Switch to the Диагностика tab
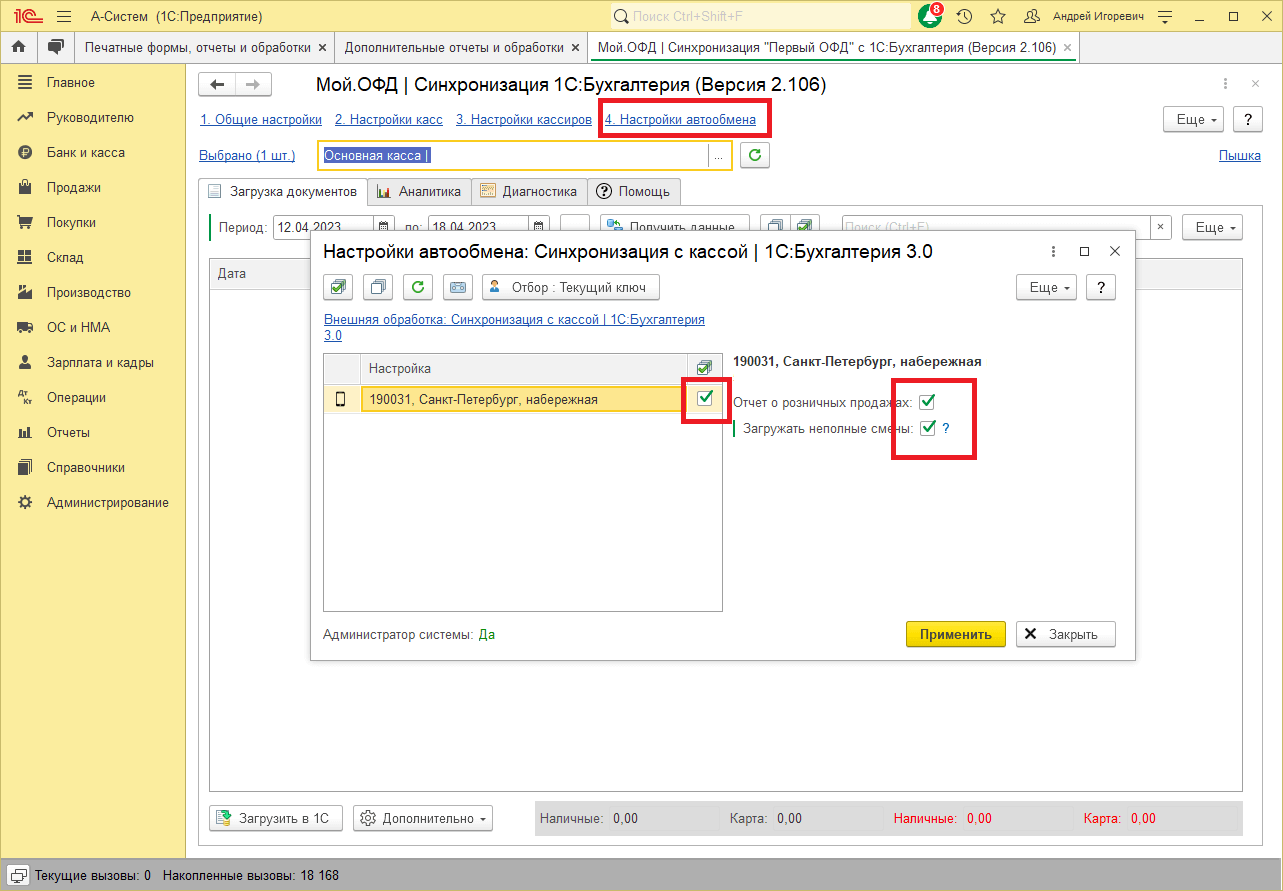The height and width of the screenshot is (891, 1283). coord(529,191)
